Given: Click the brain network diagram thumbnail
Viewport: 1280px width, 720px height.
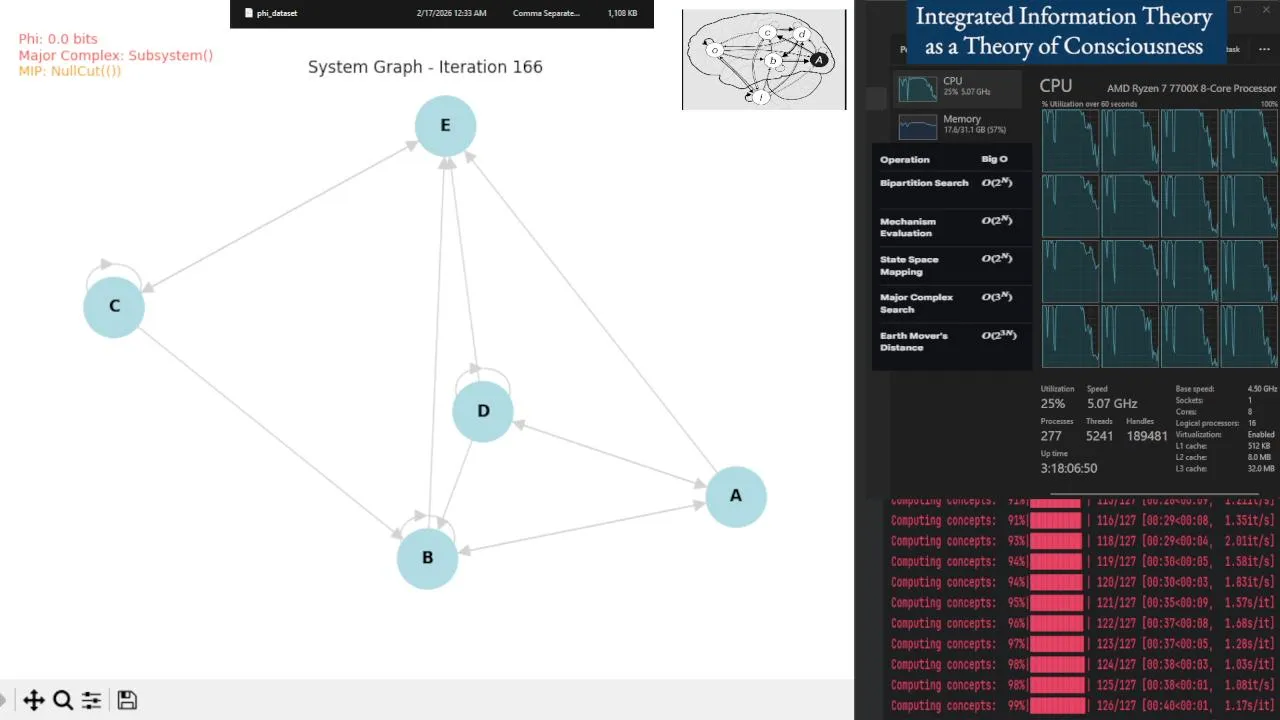Looking at the screenshot, I should click(764, 59).
